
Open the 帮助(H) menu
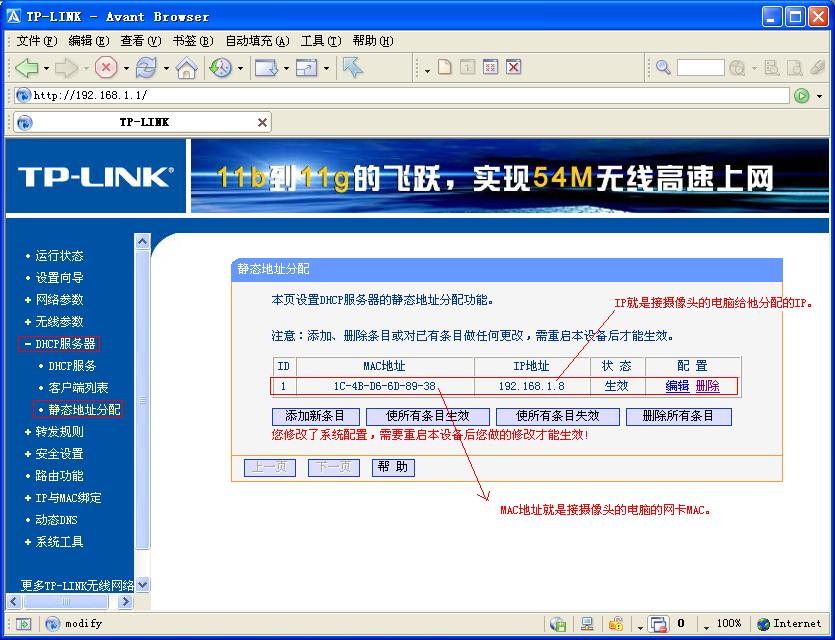[x=373, y=41]
